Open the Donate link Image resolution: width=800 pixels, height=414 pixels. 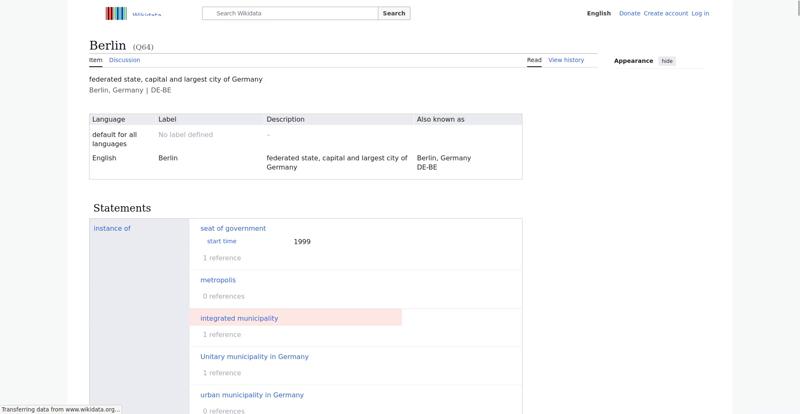coord(630,13)
